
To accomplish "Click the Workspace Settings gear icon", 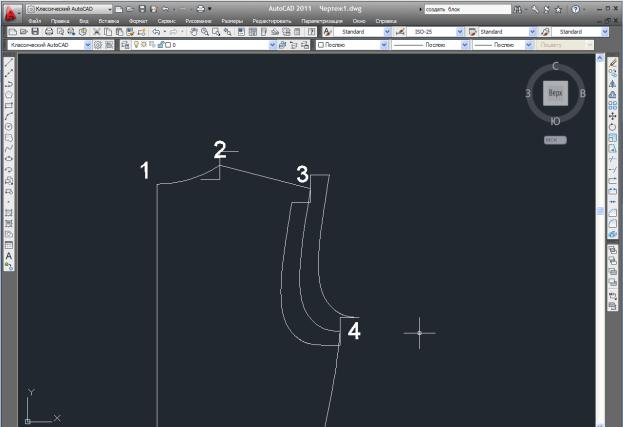I will 98,45.
